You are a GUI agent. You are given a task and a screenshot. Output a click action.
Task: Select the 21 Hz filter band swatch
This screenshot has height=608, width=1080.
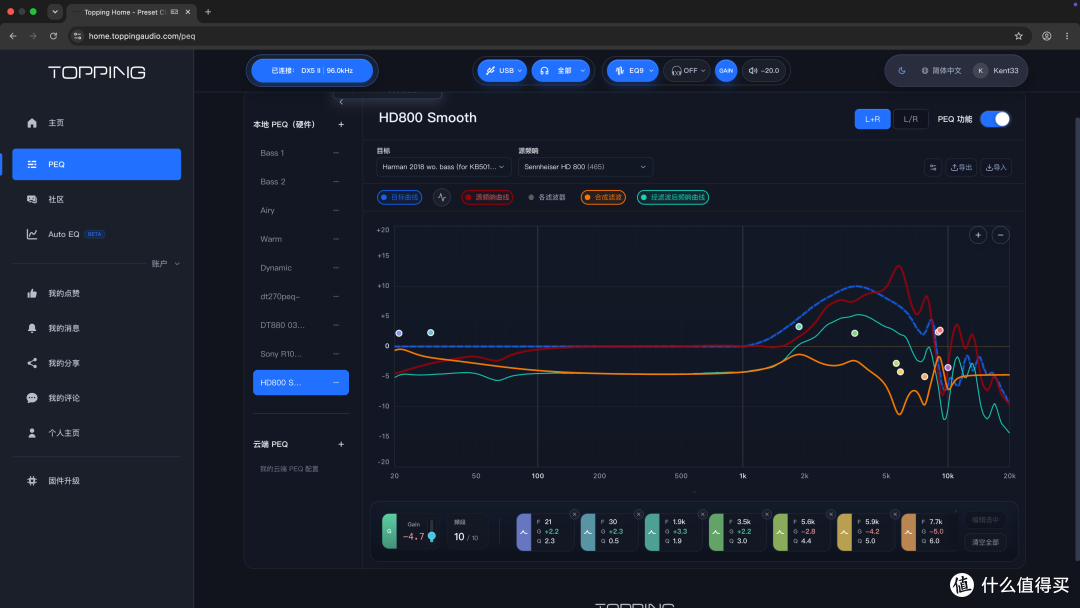tap(523, 532)
